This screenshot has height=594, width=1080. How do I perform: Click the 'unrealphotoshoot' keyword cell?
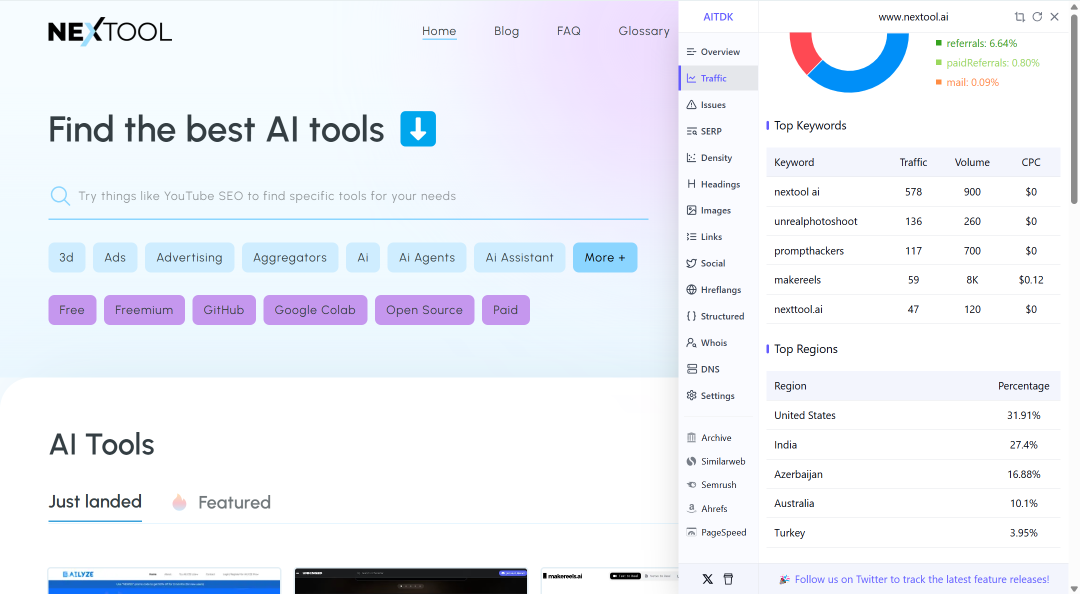click(x=816, y=221)
